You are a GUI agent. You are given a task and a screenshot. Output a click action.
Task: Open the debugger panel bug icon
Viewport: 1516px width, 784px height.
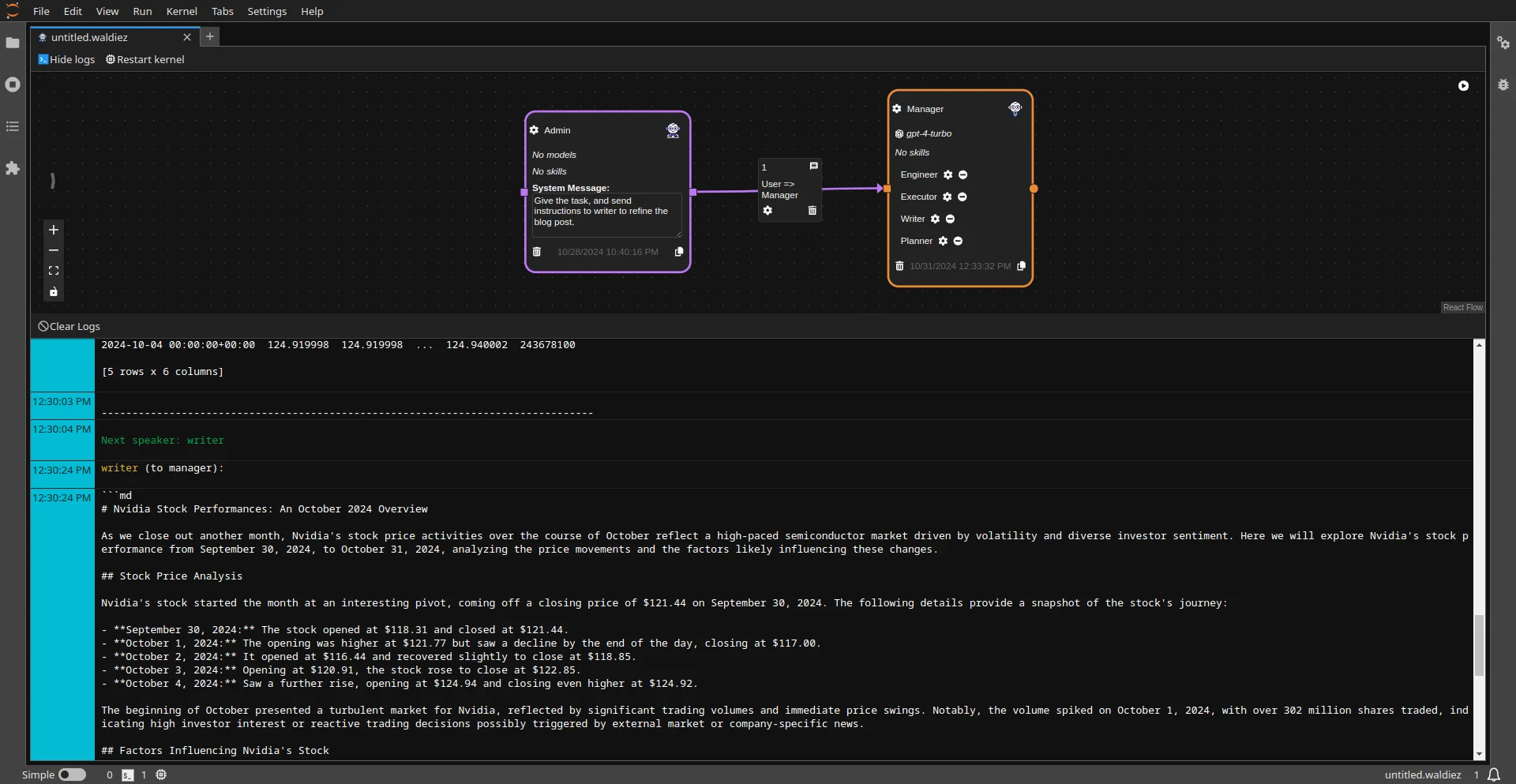point(1503,84)
